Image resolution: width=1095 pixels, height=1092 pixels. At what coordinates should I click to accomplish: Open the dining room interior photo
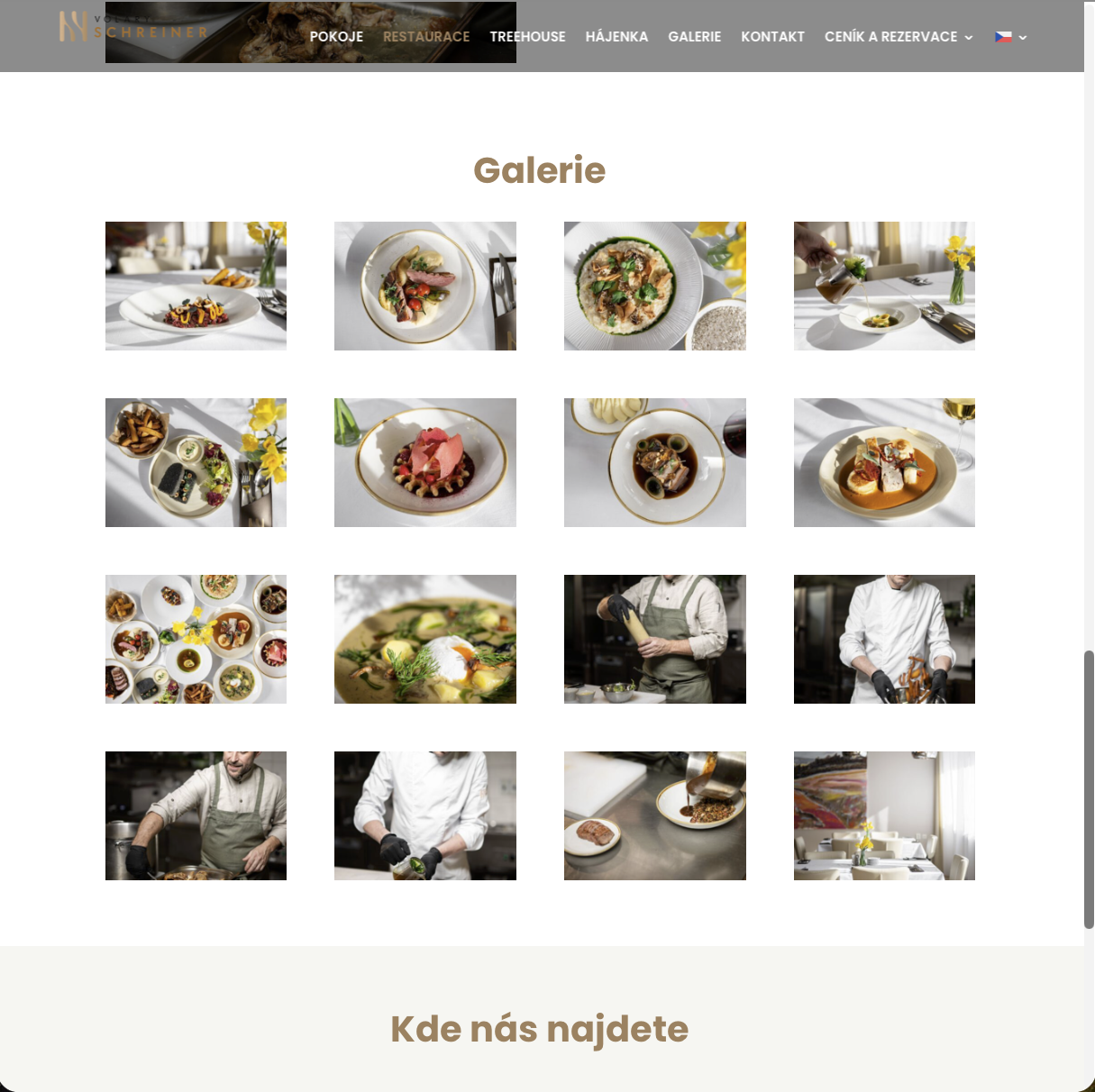click(x=884, y=815)
